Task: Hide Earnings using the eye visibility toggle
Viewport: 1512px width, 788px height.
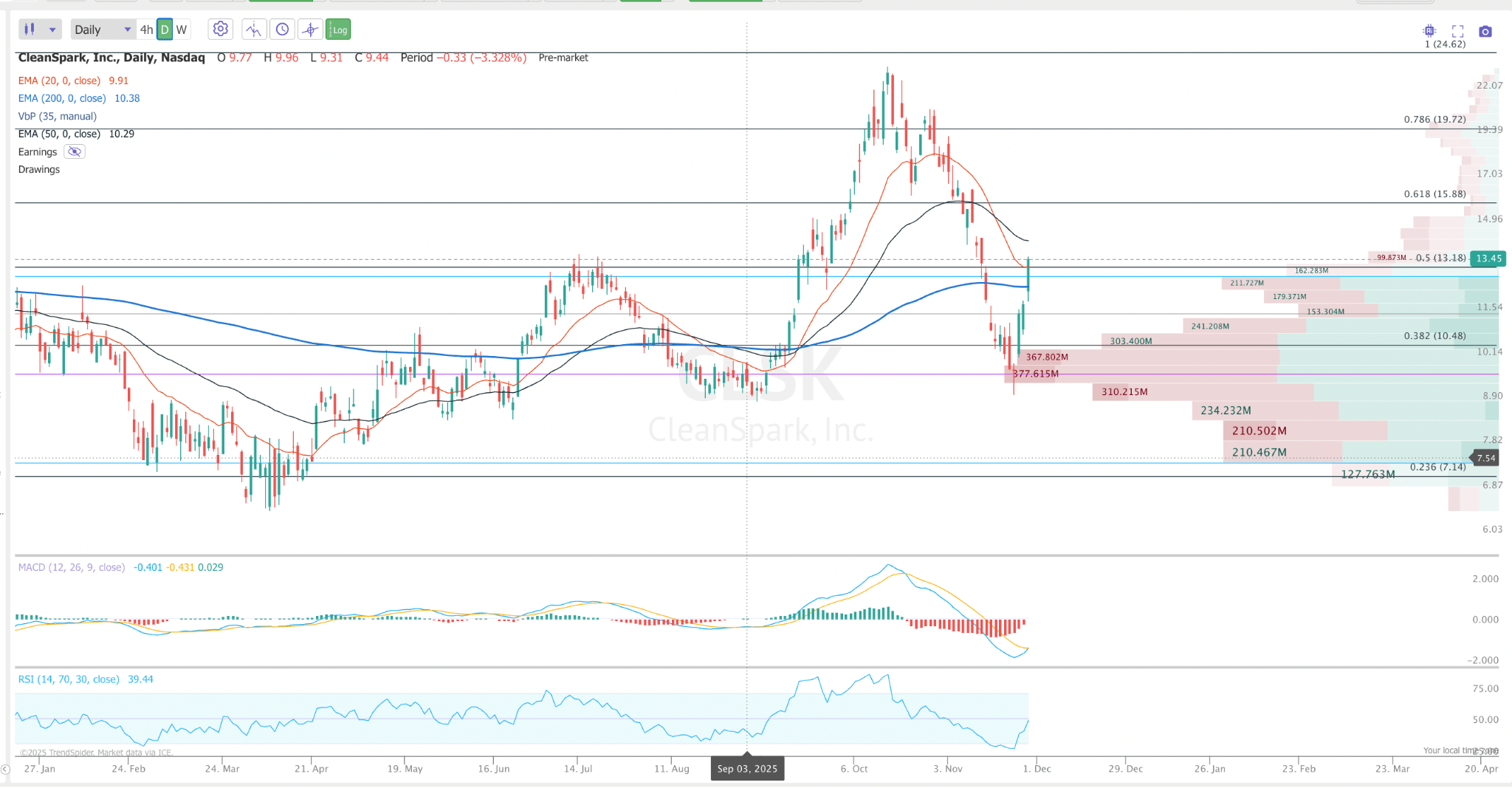Action: click(x=74, y=151)
